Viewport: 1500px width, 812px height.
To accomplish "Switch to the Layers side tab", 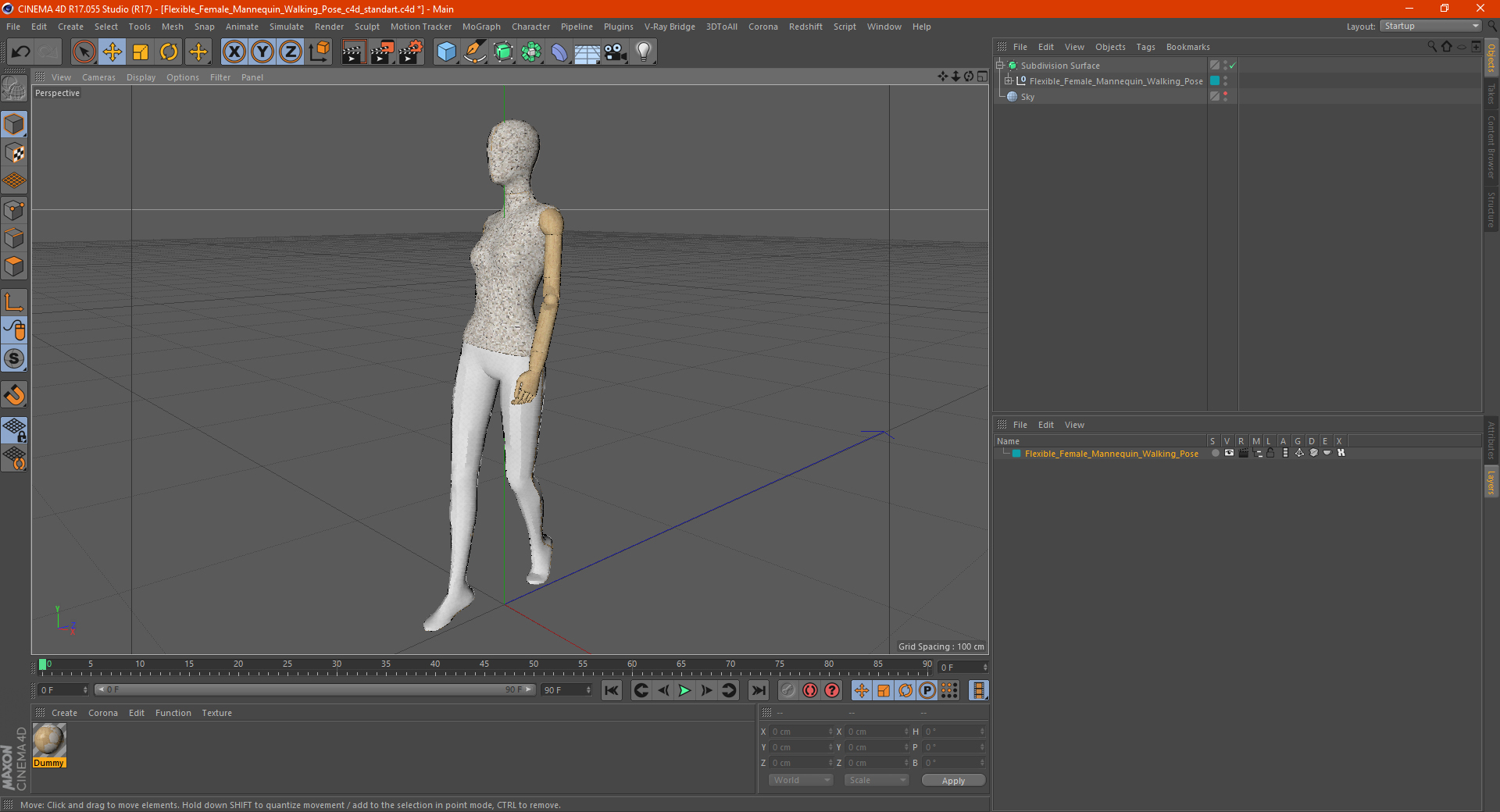I will [1491, 483].
